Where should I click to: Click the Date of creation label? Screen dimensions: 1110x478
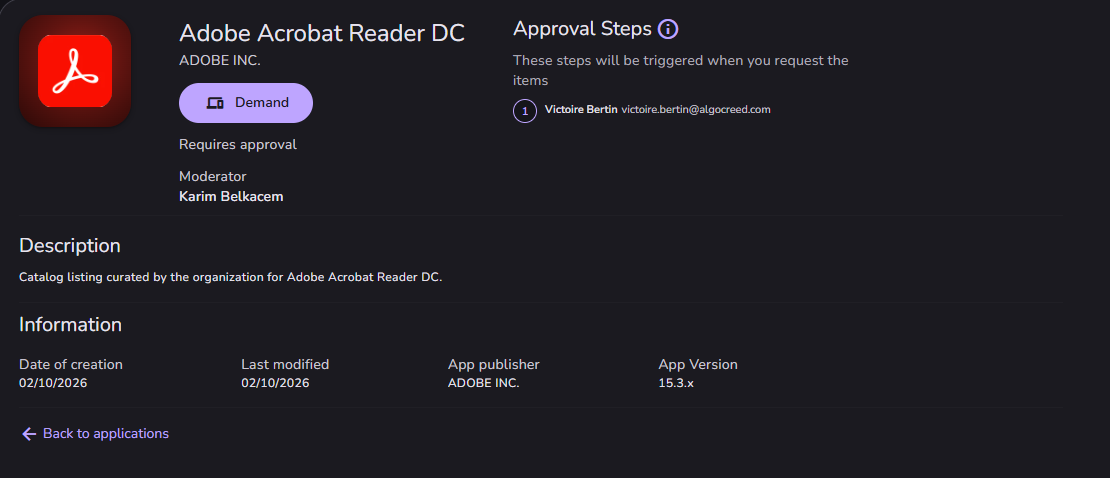(71, 365)
